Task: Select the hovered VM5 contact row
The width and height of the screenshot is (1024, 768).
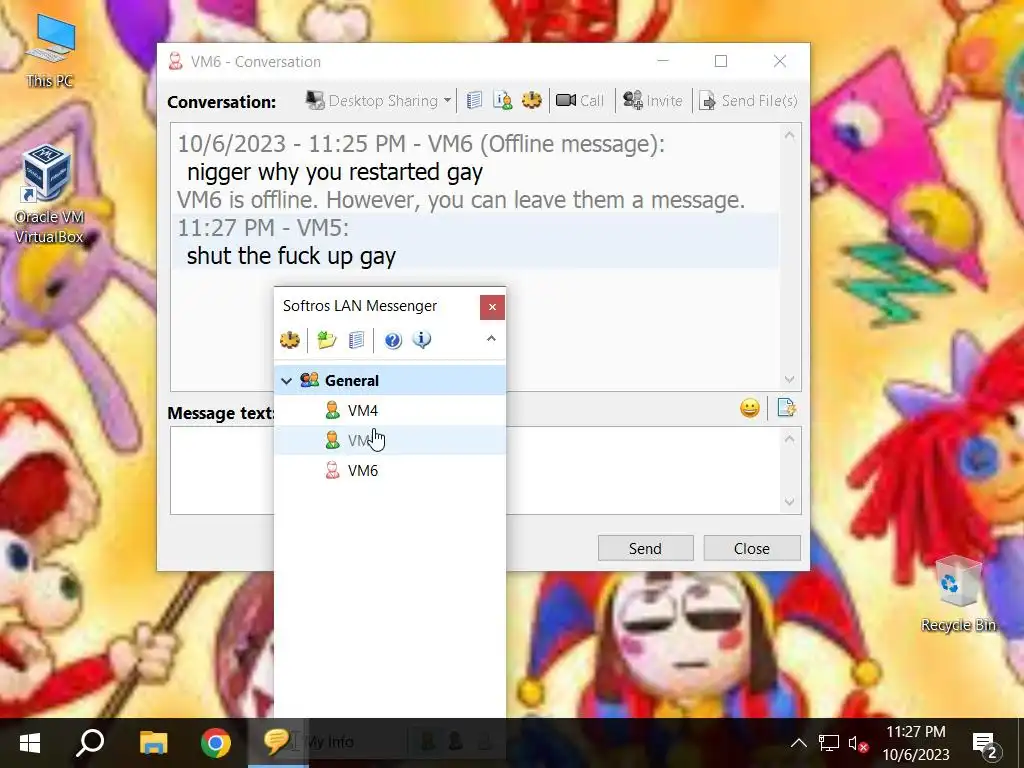Action: (x=390, y=440)
